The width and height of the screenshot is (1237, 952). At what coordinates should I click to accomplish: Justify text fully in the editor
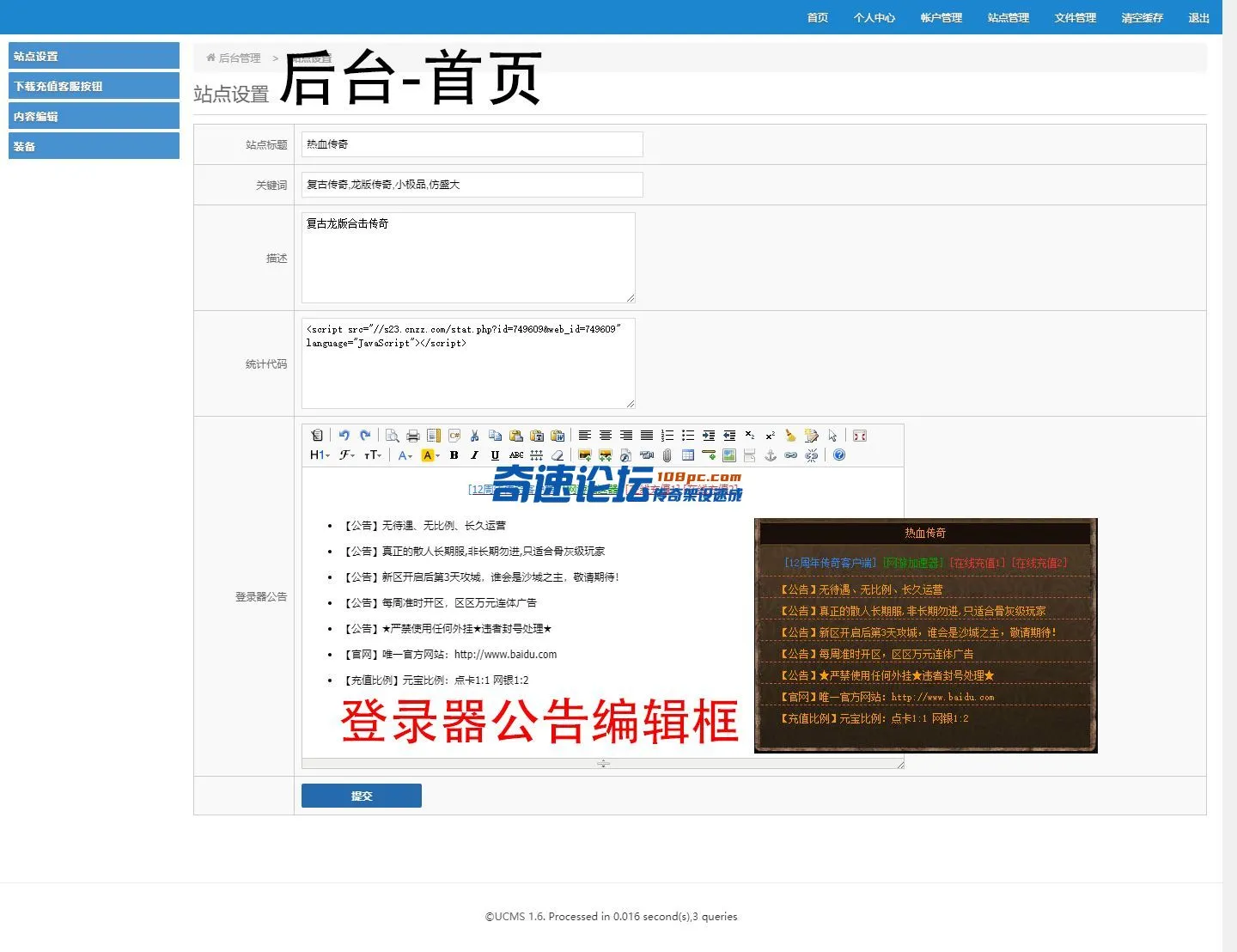tap(647, 436)
